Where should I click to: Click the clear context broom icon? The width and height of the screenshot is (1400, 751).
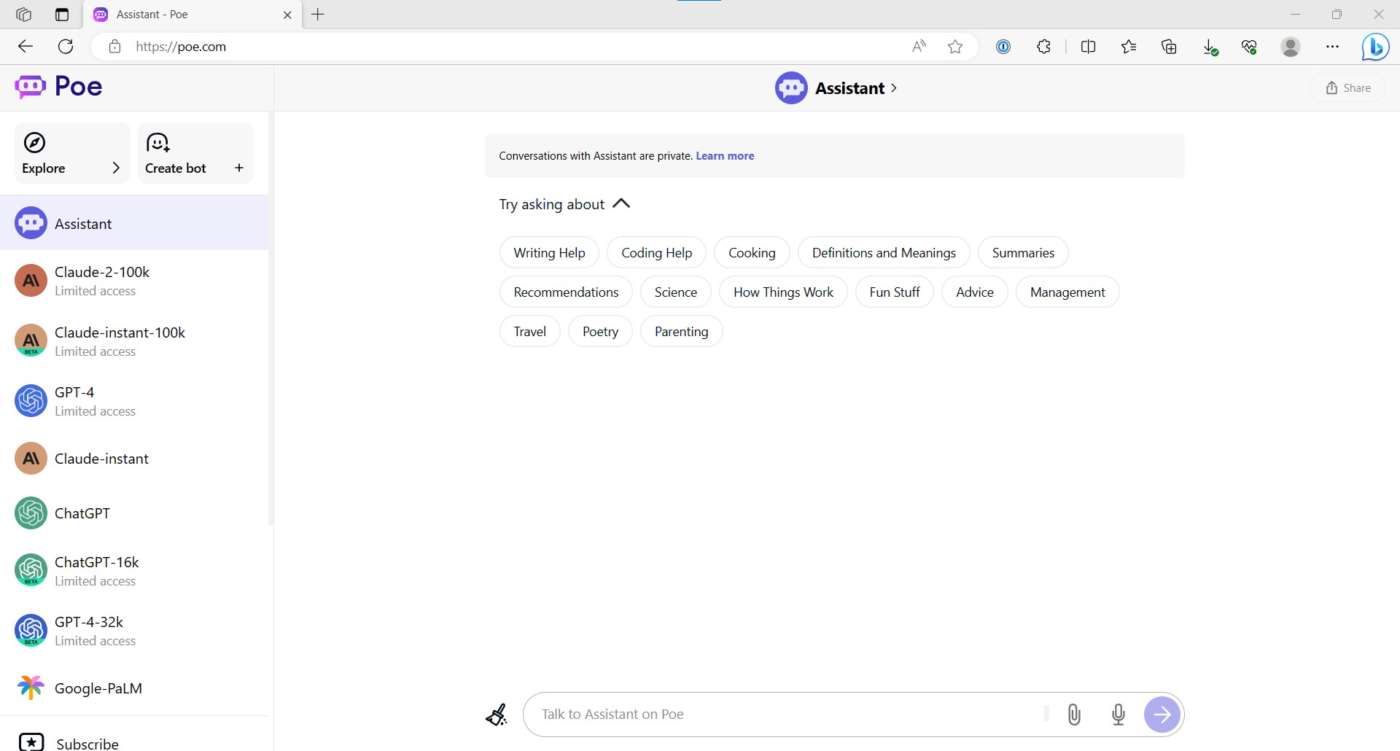tap(496, 714)
